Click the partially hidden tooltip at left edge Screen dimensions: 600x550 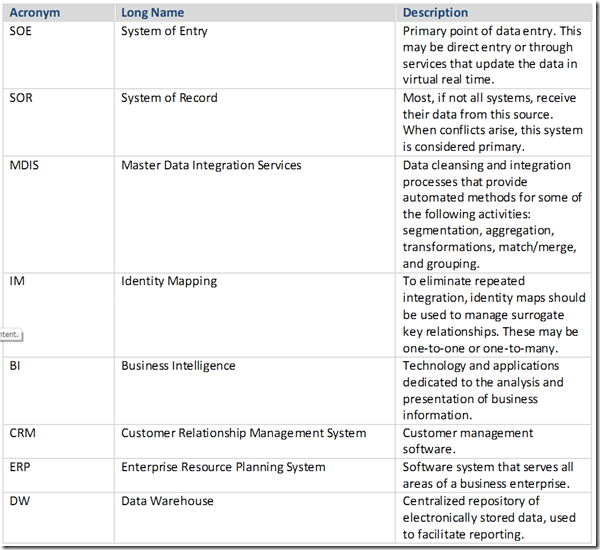pyautogui.click(x=10, y=334)
